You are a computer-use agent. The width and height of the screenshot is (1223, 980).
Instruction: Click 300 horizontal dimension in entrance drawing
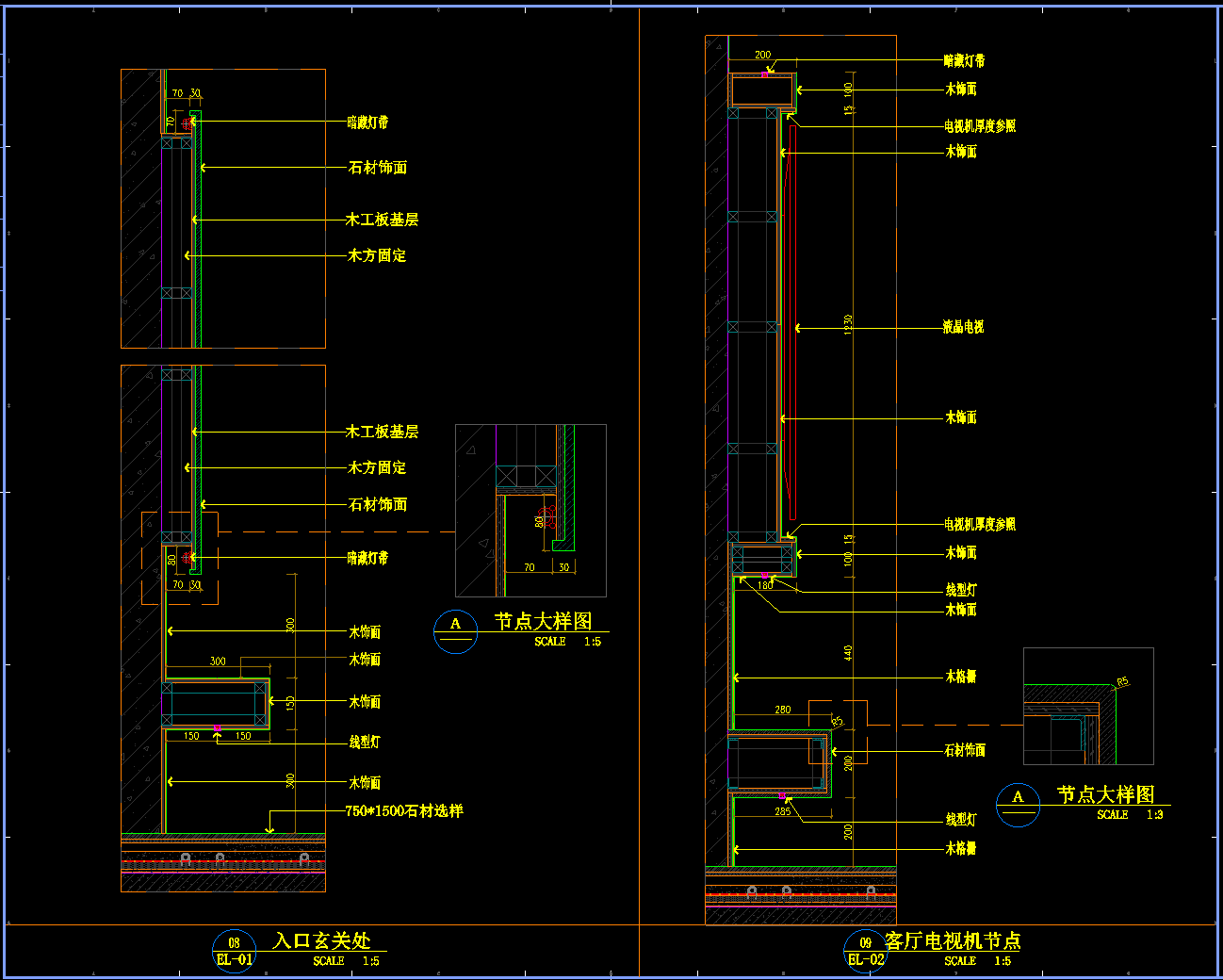click(218, 661)
